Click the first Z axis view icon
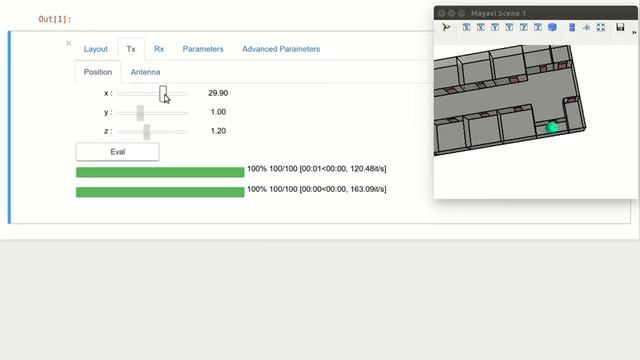This screenshot has height=360, width=640. [523, 27]
